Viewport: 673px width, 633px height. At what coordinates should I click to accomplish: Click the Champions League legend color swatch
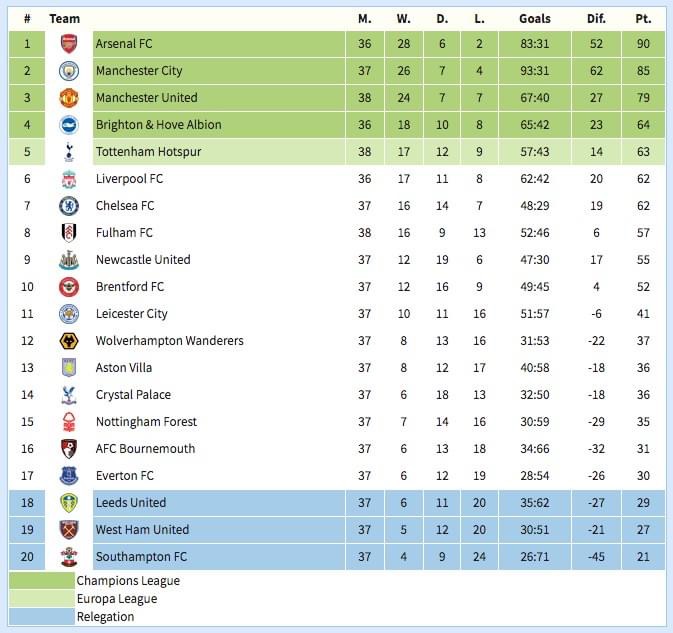click(x=42, y=581)
